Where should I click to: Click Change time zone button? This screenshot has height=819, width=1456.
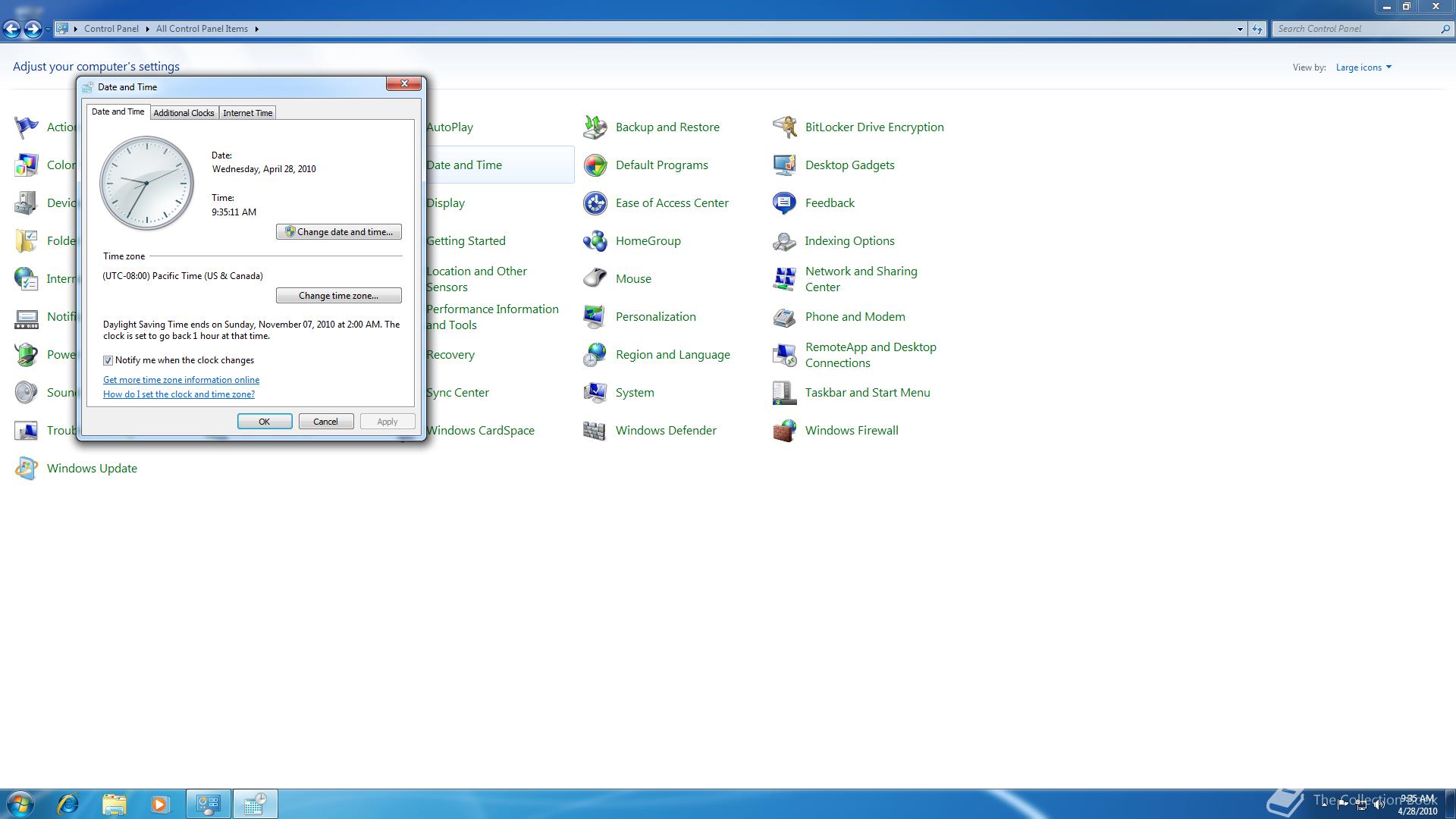click(x=339, y=296)
